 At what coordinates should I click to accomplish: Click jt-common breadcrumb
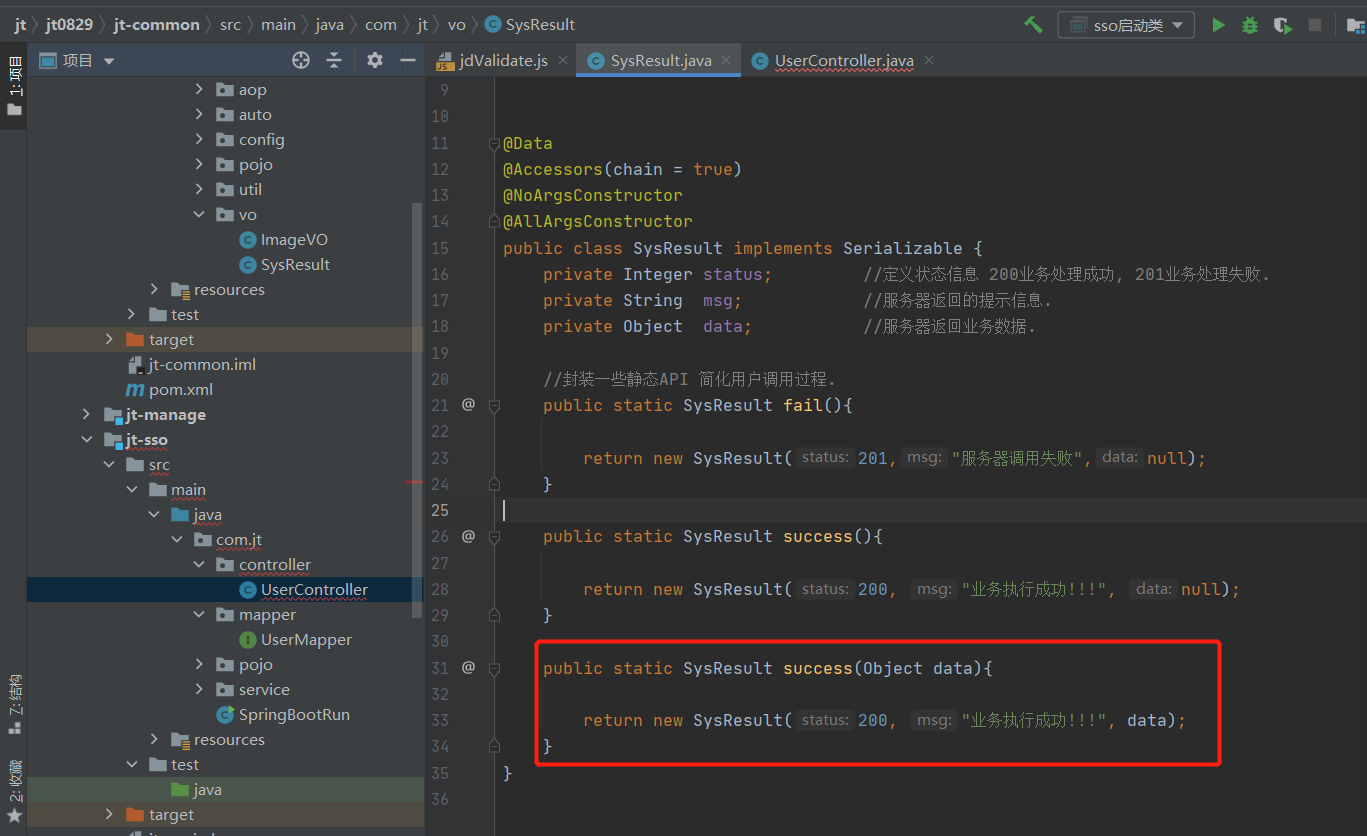coord(156,25)
